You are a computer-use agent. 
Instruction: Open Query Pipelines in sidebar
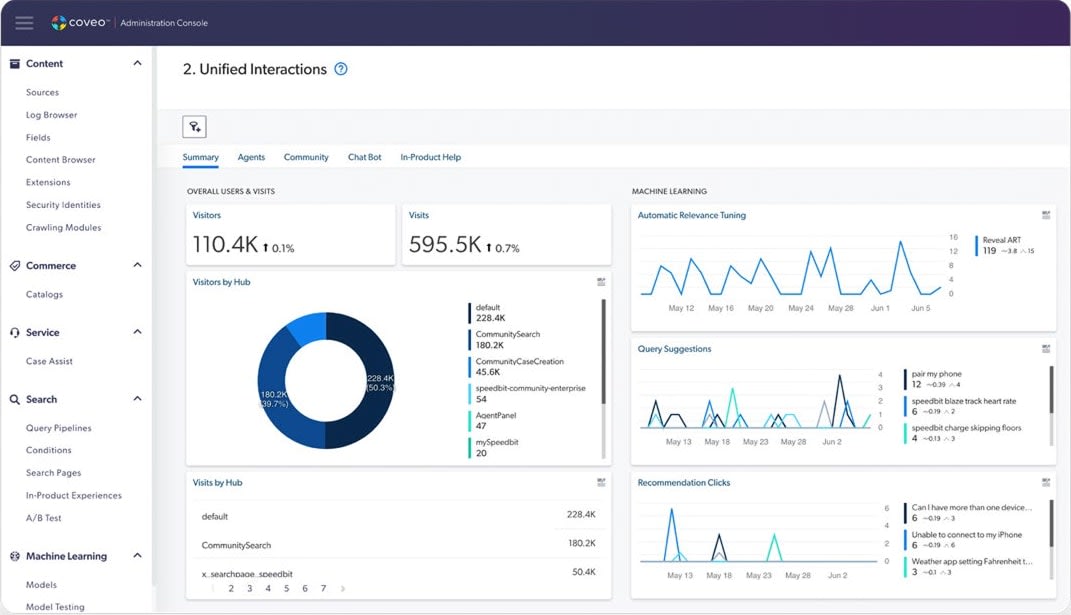point(58,428)
